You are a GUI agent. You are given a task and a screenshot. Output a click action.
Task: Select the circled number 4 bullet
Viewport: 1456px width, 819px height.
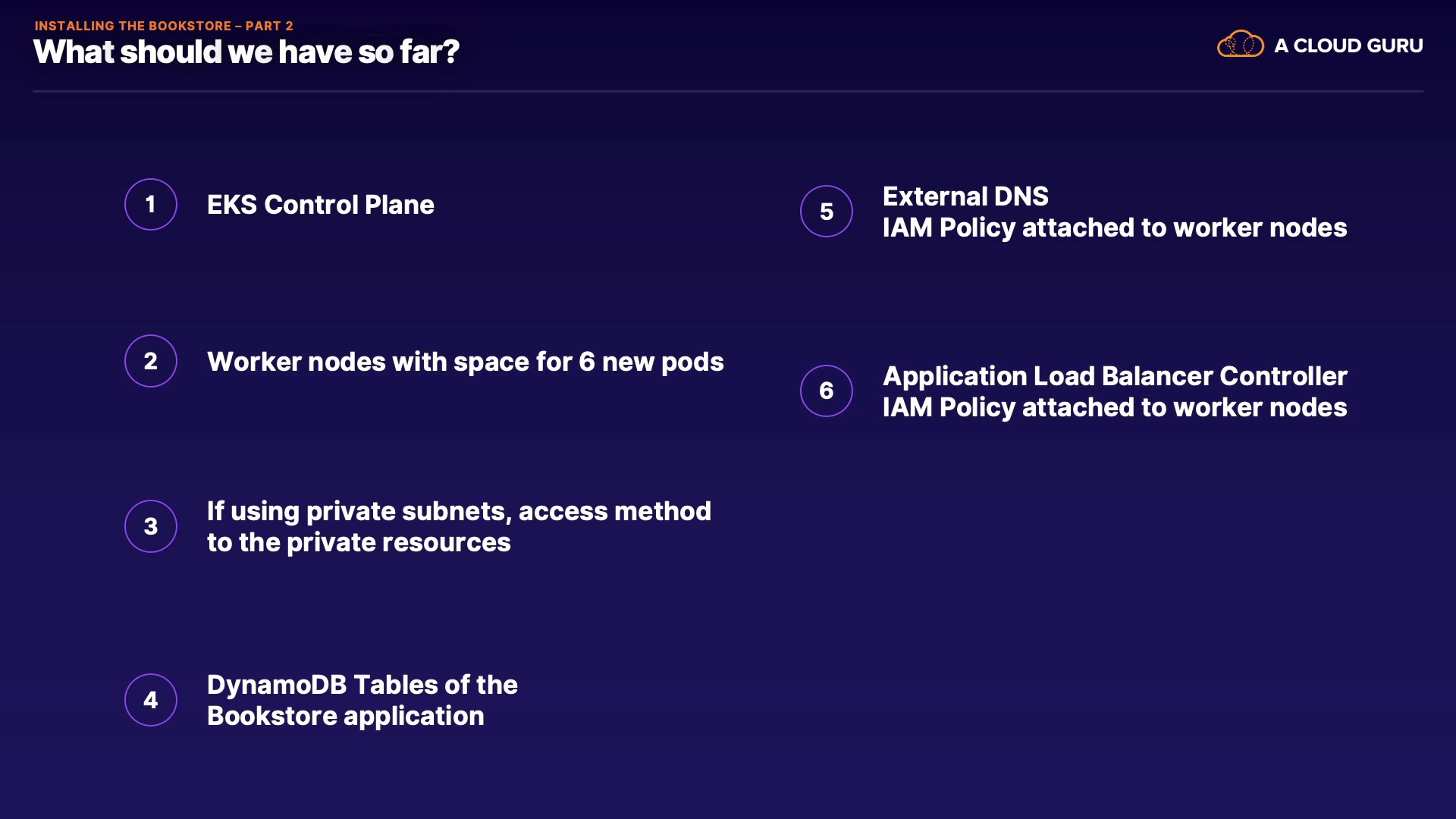click(x=151, y=700)
